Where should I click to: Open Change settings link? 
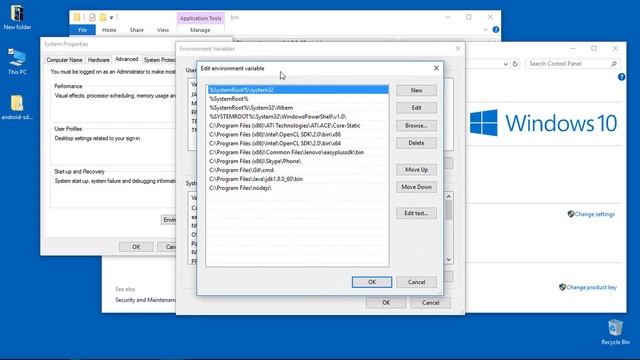point(594,214)
